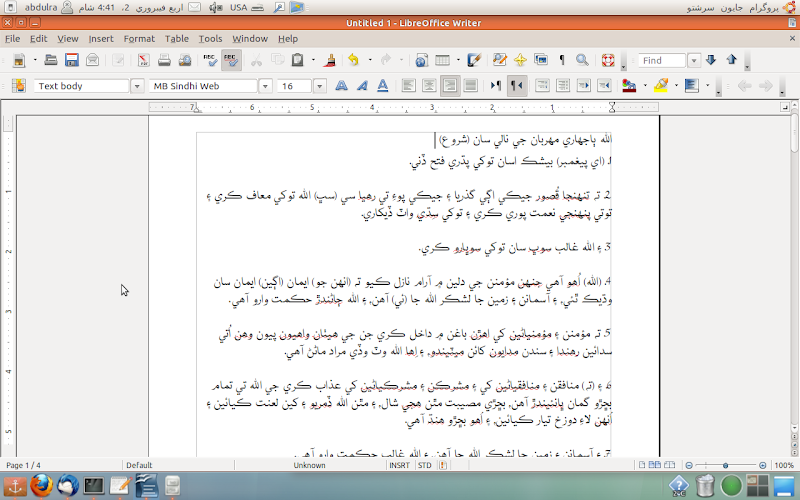Save document with the floppy disk icon
This screenshot has width=800, height=500.
click(71, 60)
